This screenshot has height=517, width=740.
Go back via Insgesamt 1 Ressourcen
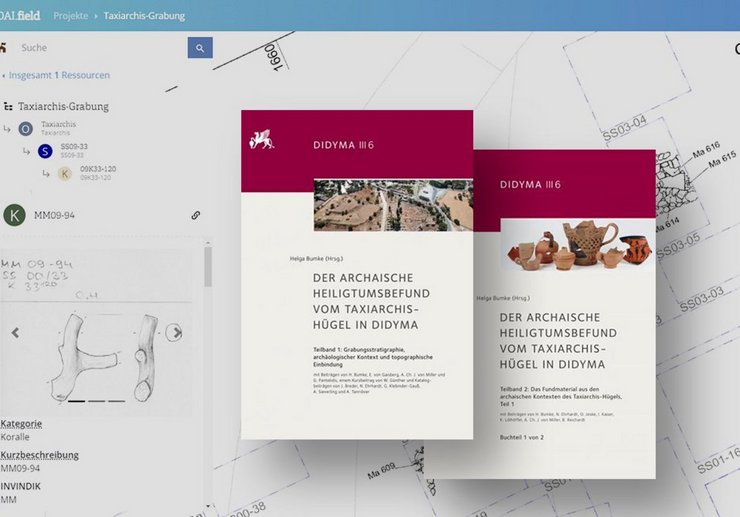(x=57, y=75)
